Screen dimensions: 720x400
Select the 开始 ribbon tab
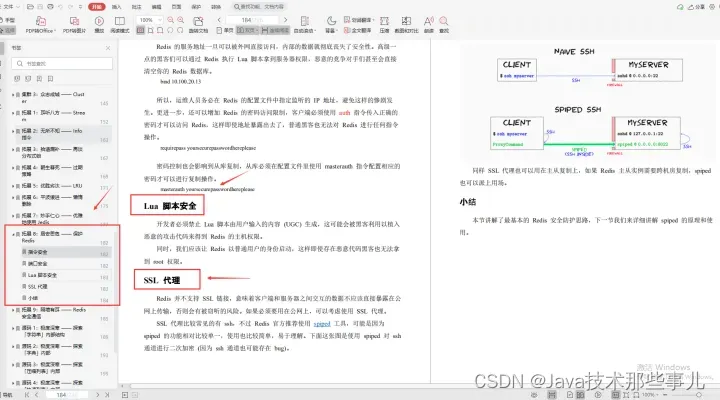(x=96, y=7)
